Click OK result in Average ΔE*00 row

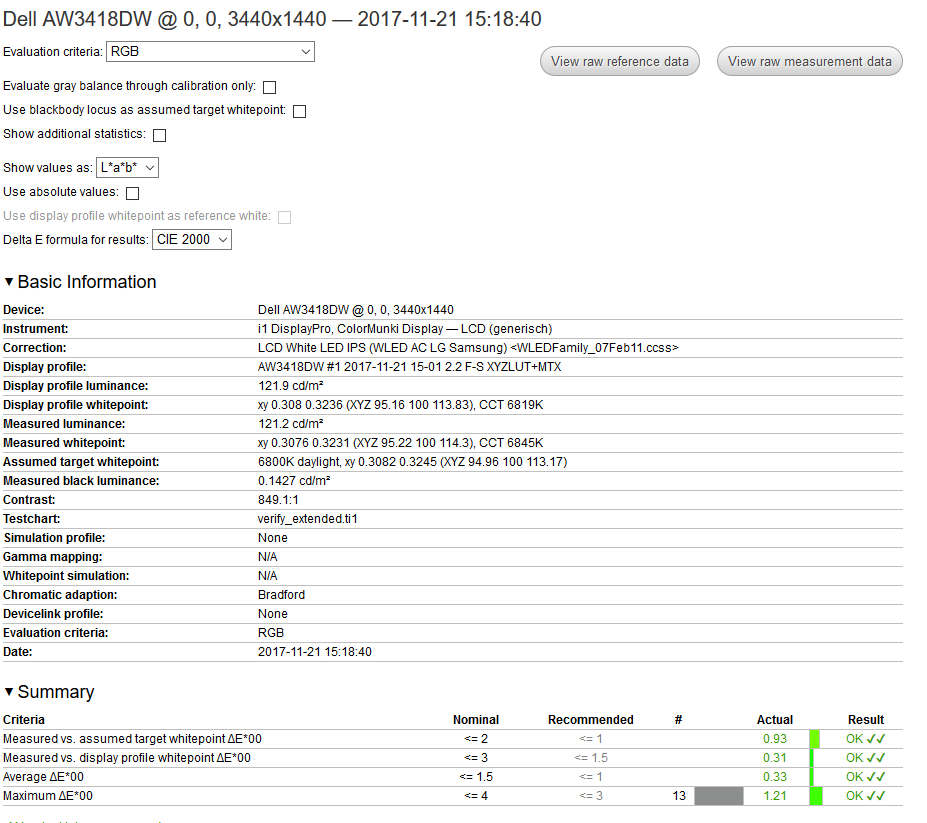pyautogui.click(x=866, y=777)
